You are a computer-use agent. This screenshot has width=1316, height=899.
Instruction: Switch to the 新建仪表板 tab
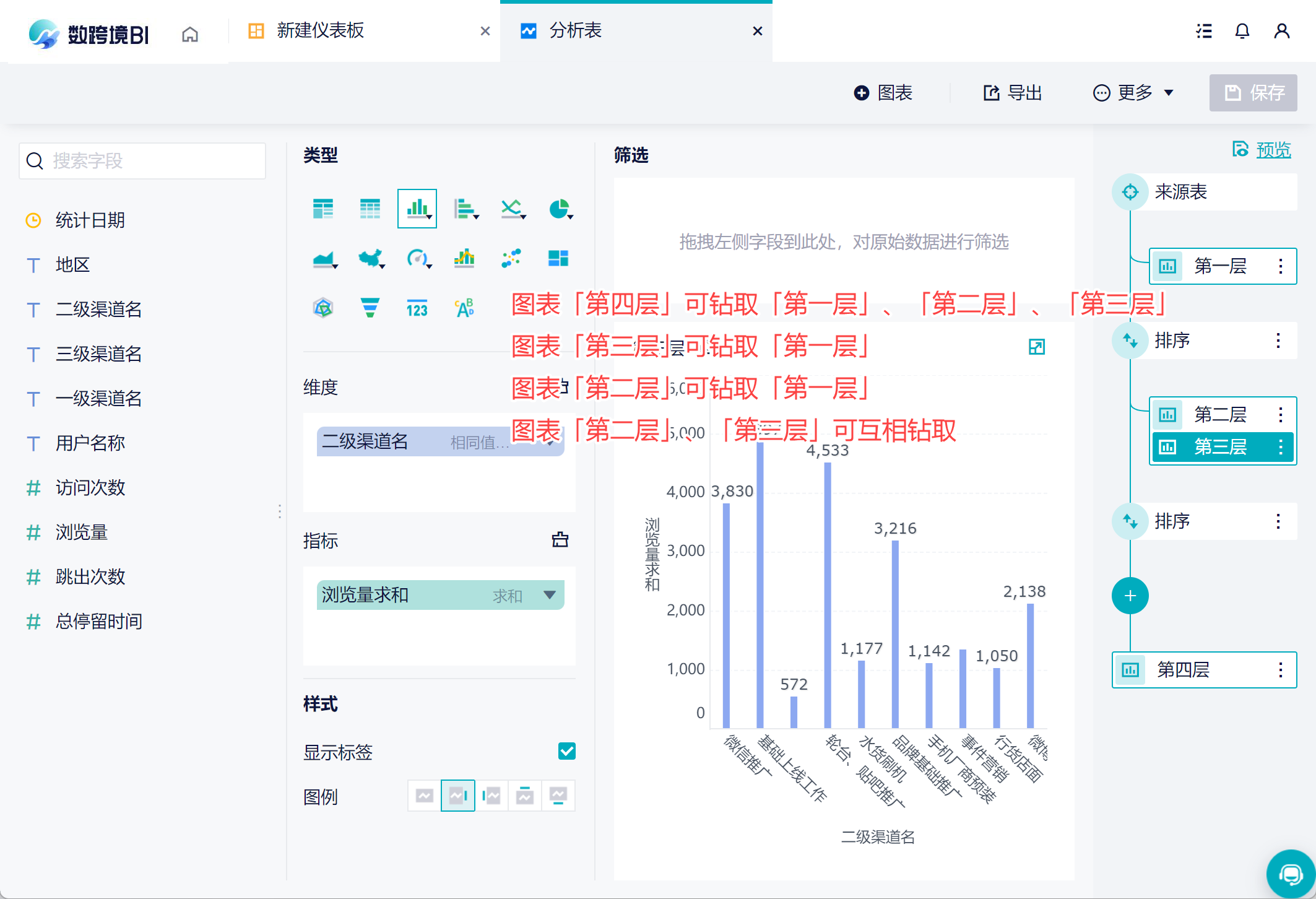click(x=320, y=31)
